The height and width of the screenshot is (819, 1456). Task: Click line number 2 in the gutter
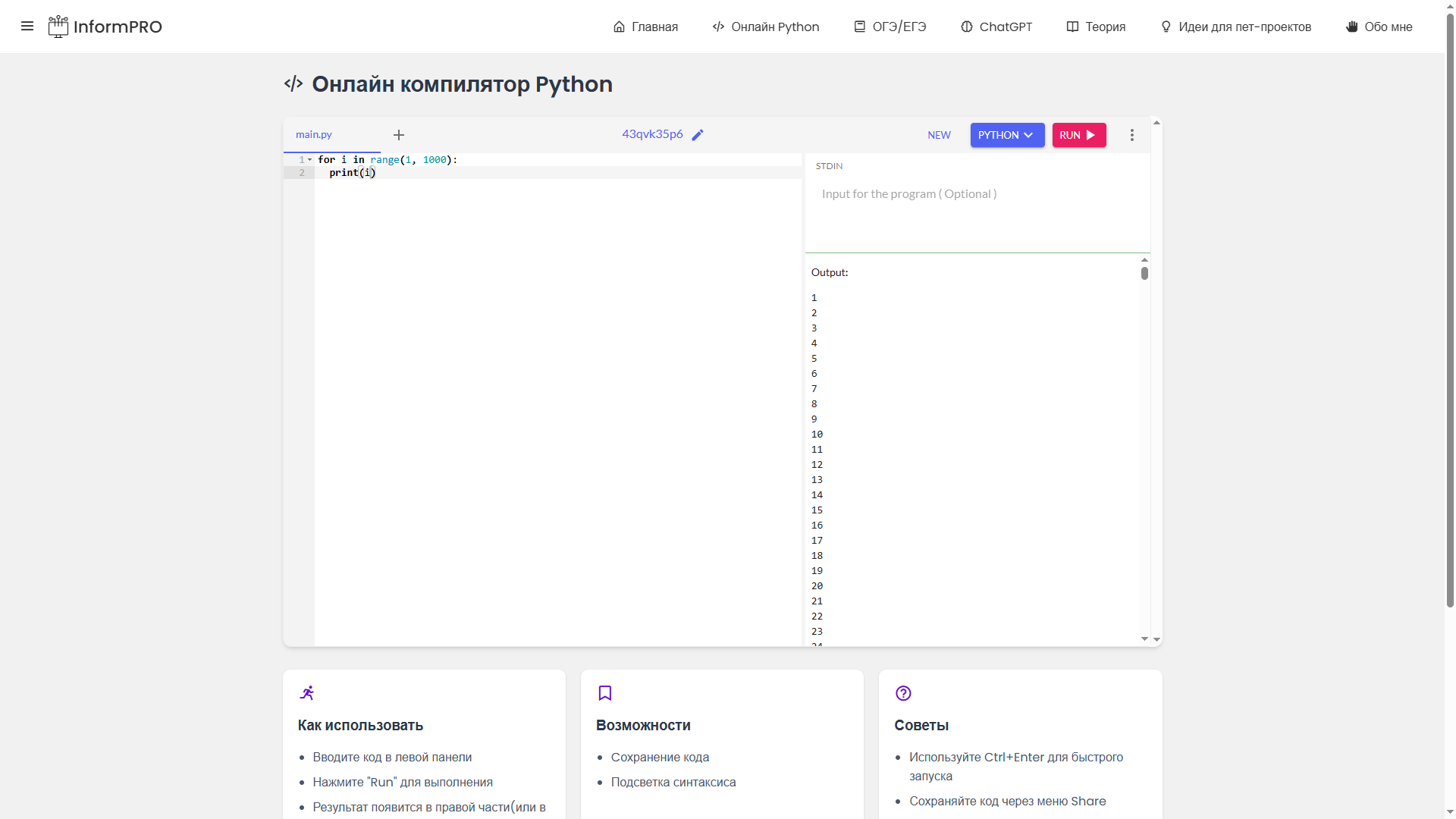pos(302,173)
